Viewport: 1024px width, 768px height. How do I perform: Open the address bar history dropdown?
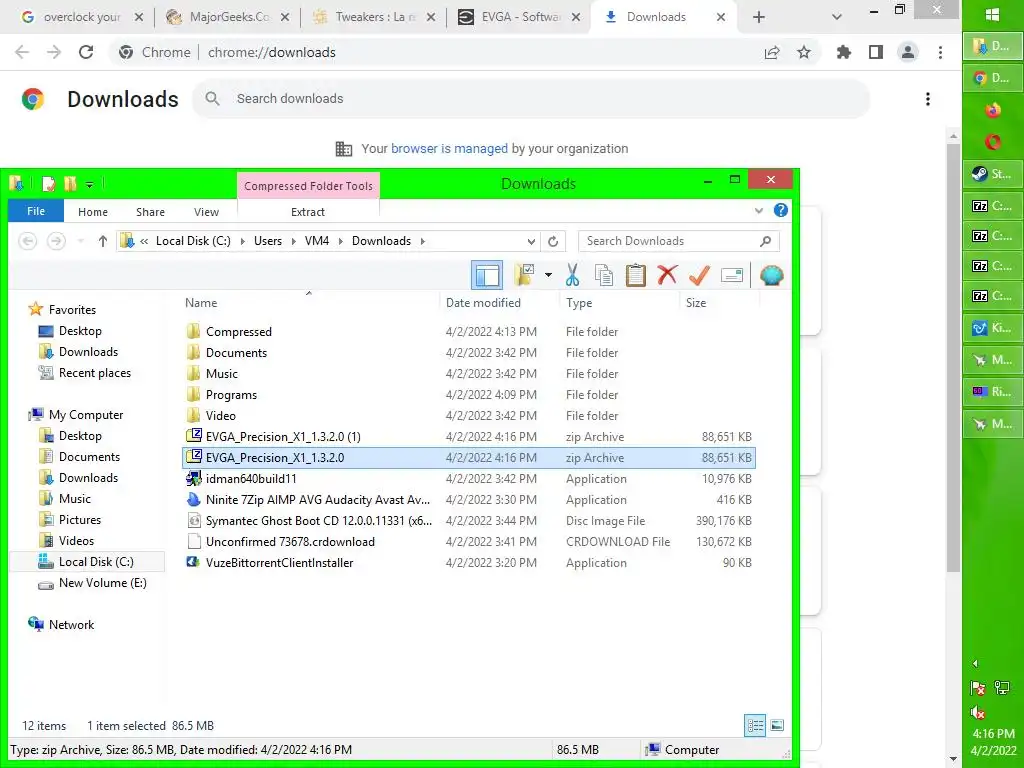(532, 241)
